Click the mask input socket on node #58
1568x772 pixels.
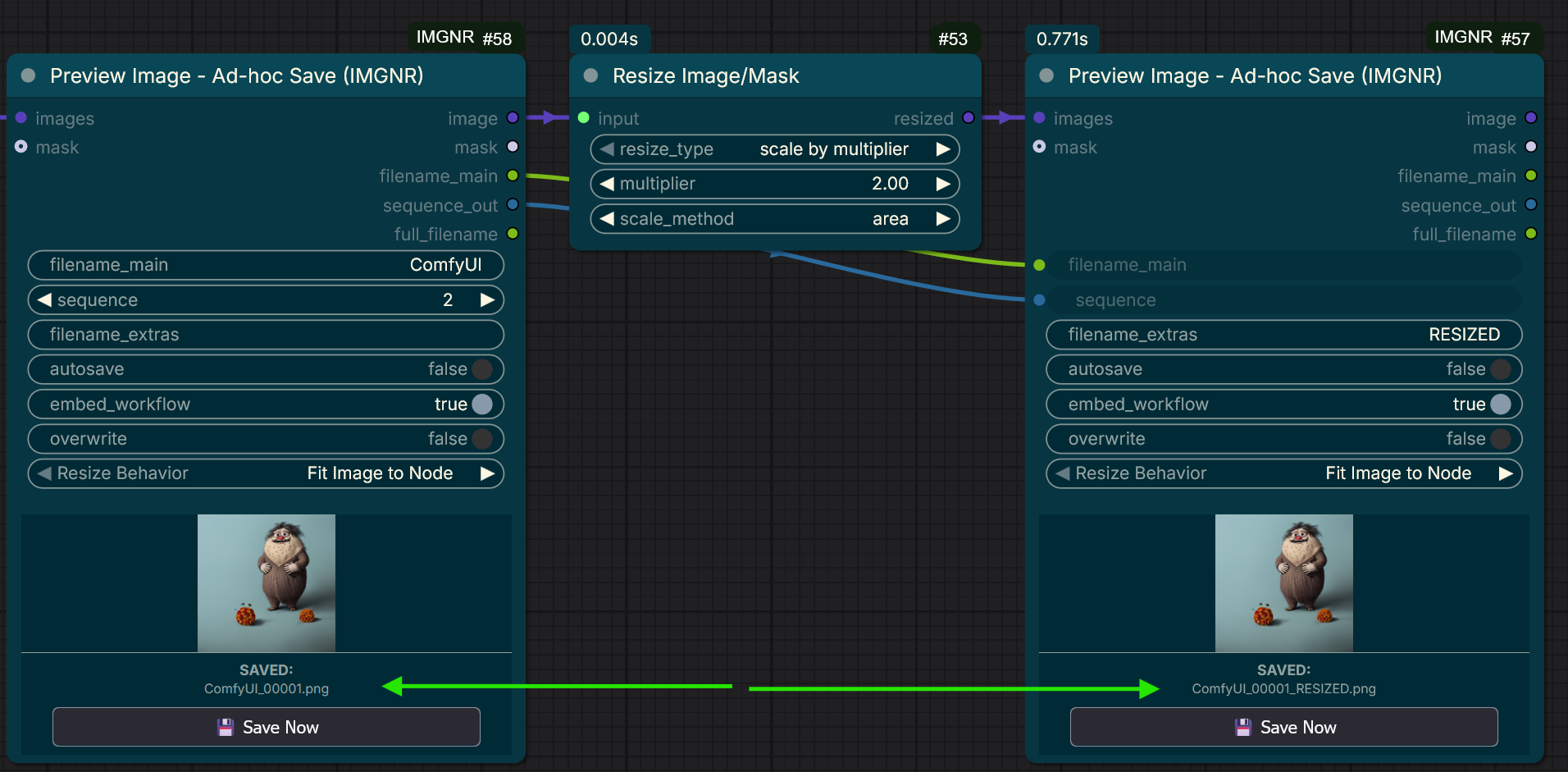pyautogui.click(x=21, y=147)
